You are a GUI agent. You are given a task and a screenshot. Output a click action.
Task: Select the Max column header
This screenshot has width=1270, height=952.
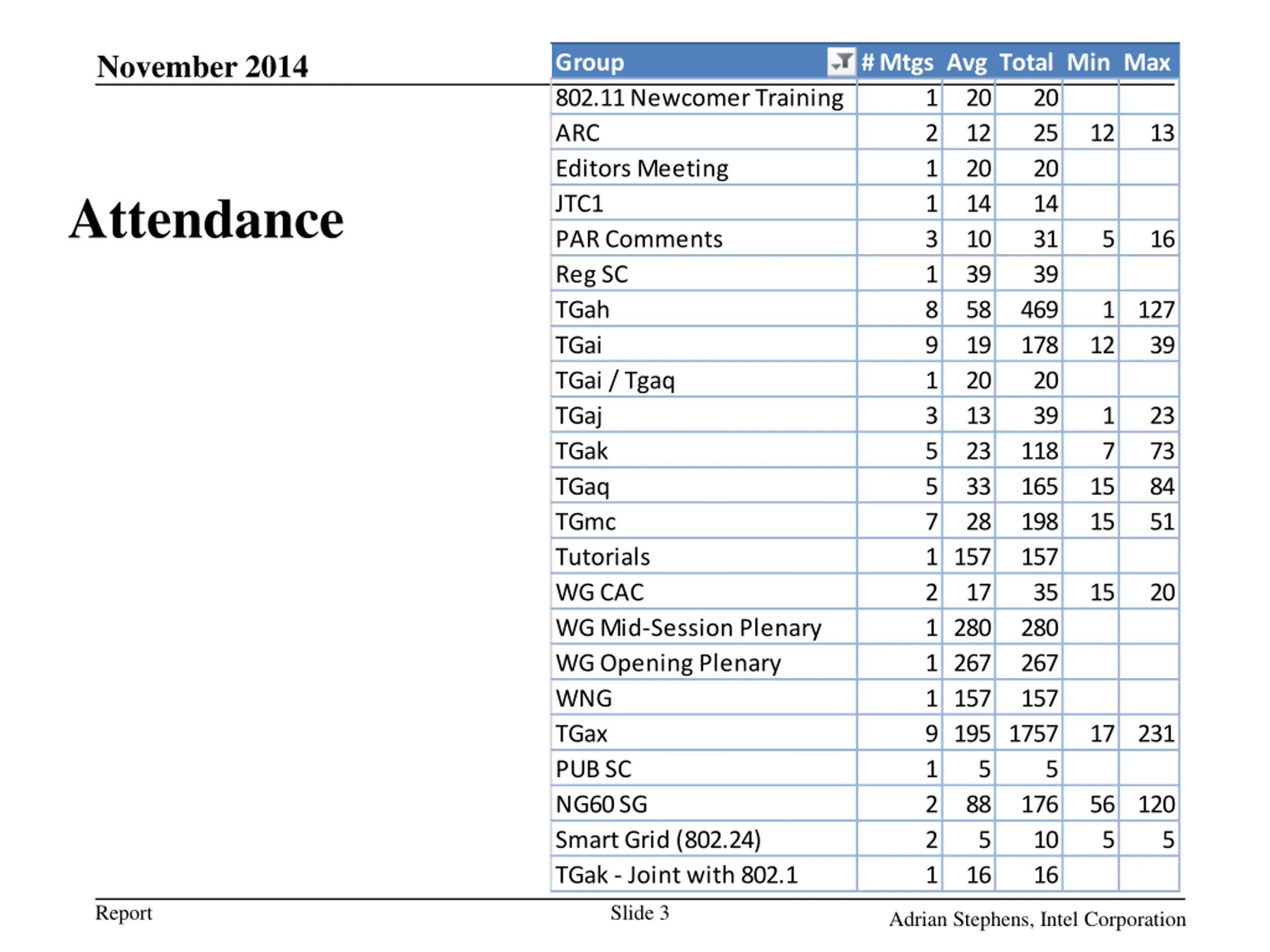pyautogui.click(x=1147, y=61)
